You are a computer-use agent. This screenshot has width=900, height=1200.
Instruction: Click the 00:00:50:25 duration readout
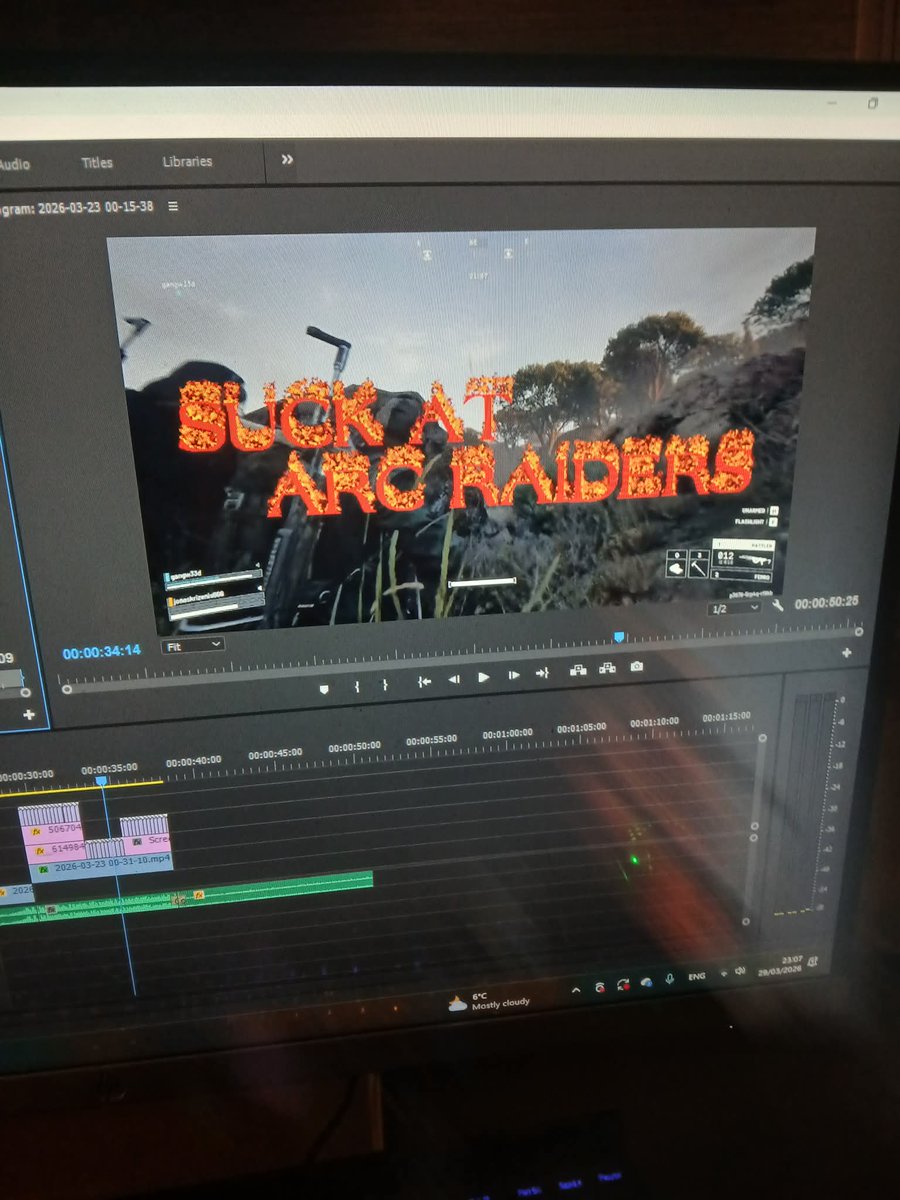pos(827,604)
